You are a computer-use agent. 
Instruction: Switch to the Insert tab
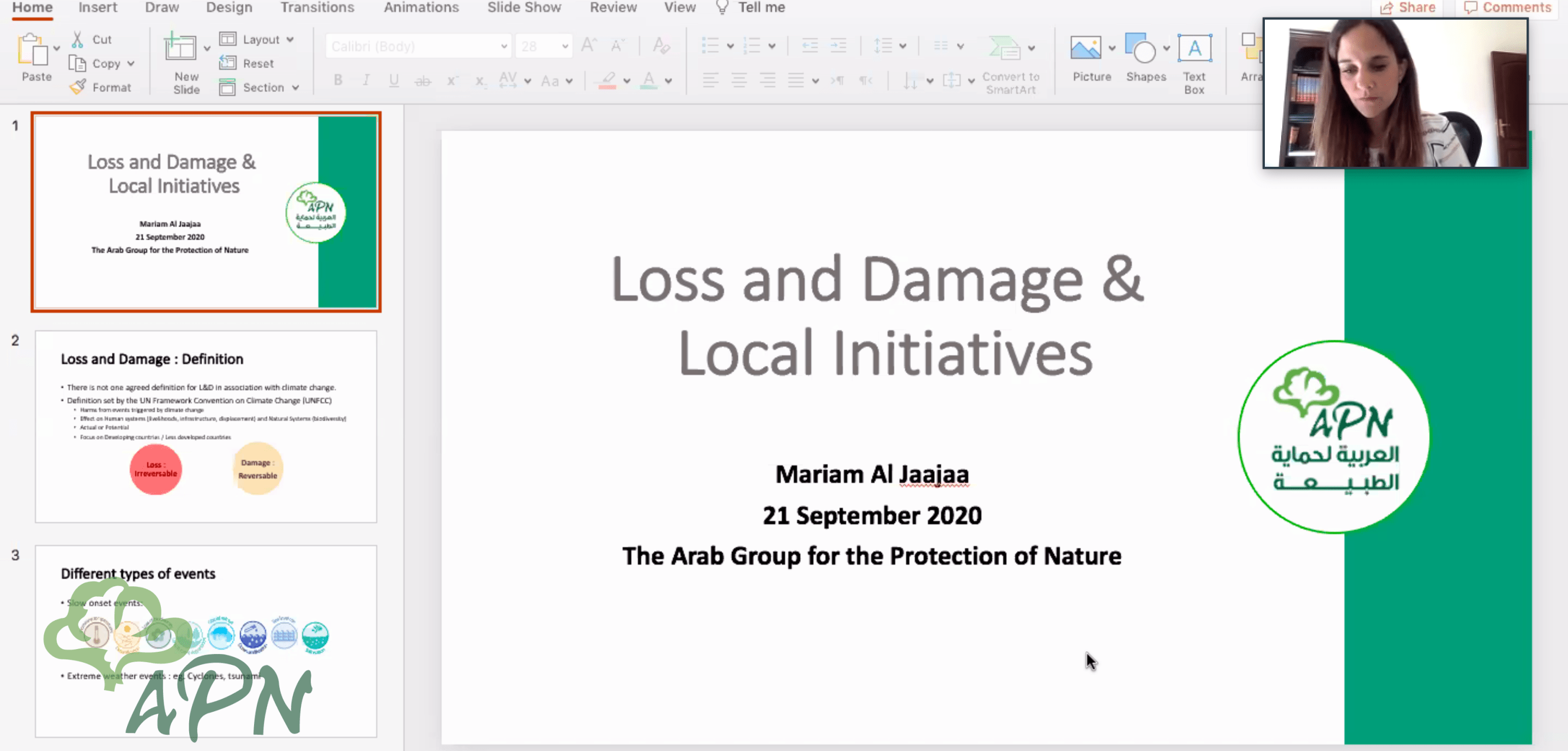(98, 7)
